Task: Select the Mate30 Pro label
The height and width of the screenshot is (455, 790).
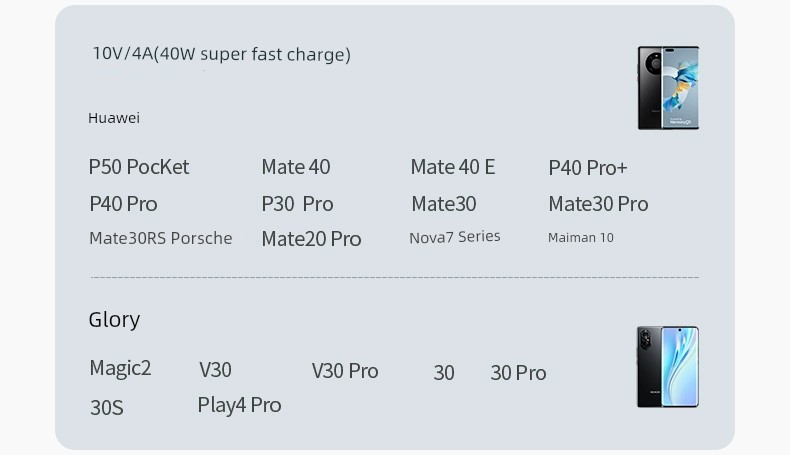Action: (598, 204)
